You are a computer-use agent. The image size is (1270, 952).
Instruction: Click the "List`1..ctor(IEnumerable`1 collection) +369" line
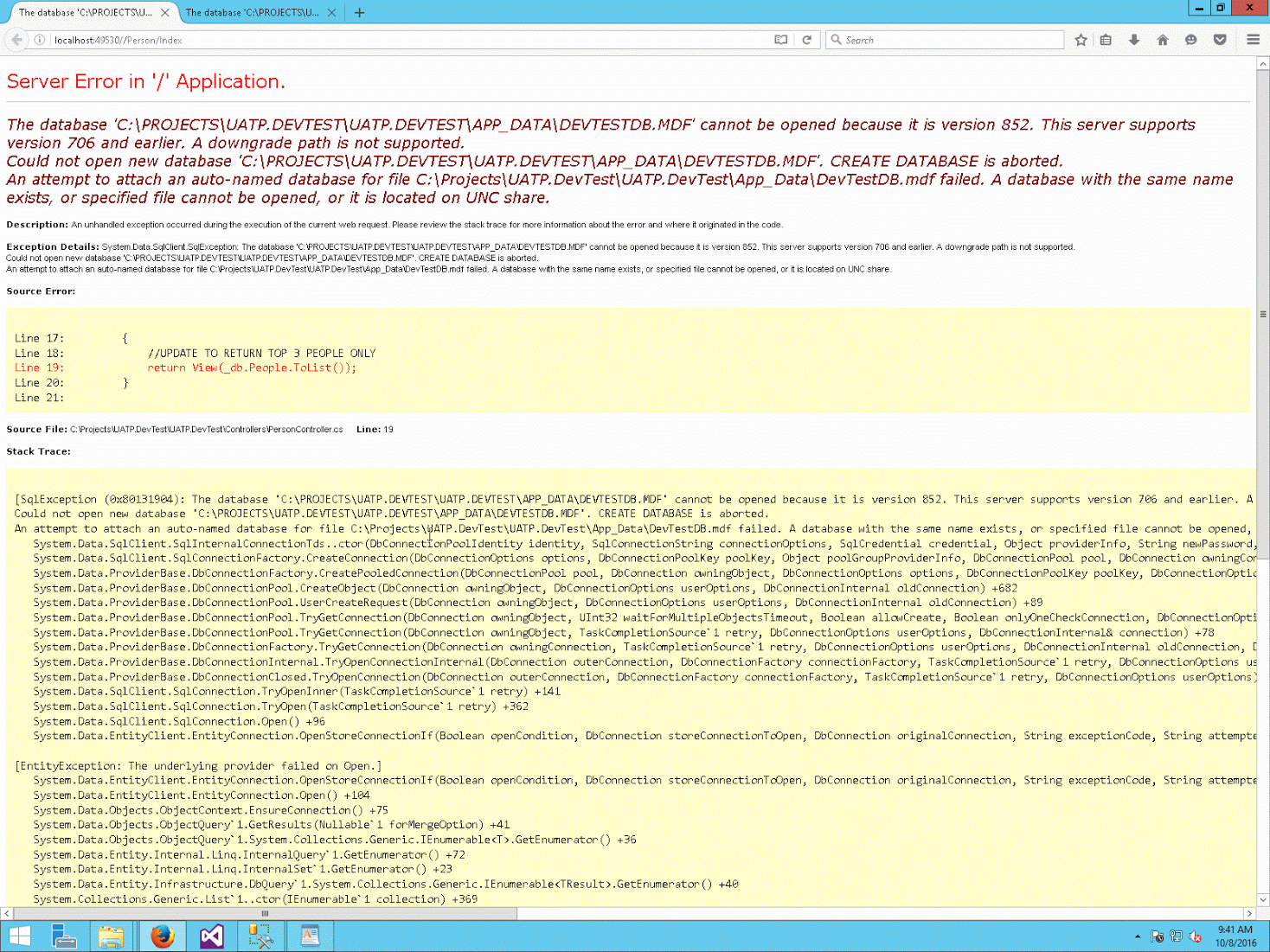click(x=255, y=900)
